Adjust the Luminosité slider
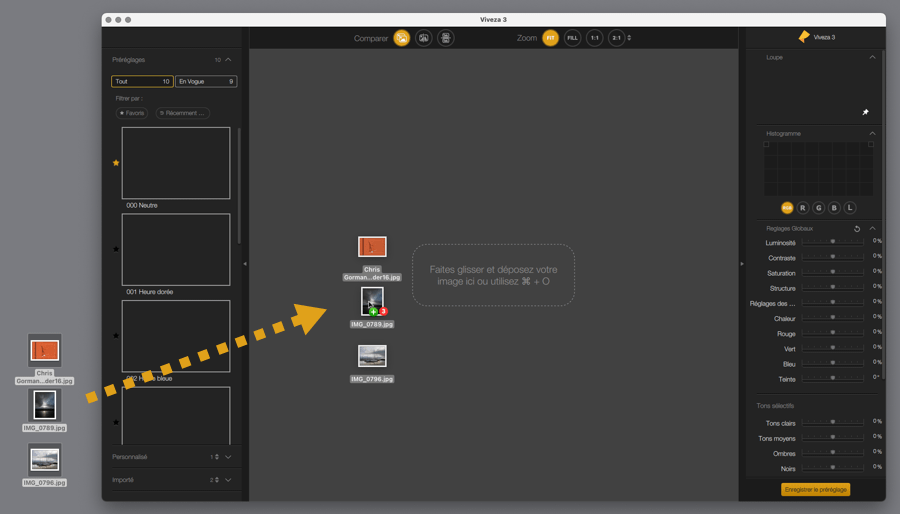 tap(832, 242)
